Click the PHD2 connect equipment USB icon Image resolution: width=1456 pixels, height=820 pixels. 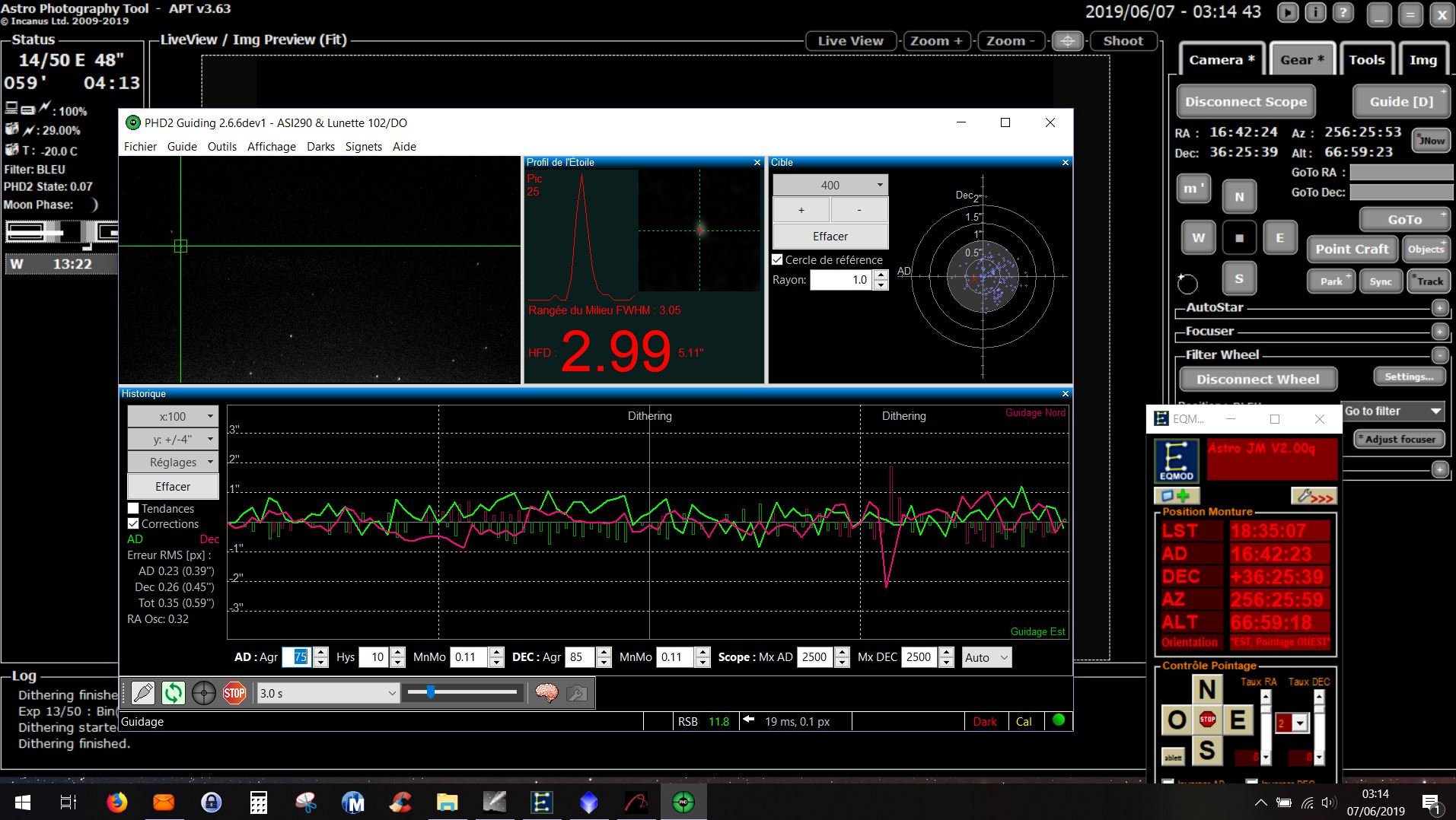tap(143, 693)
